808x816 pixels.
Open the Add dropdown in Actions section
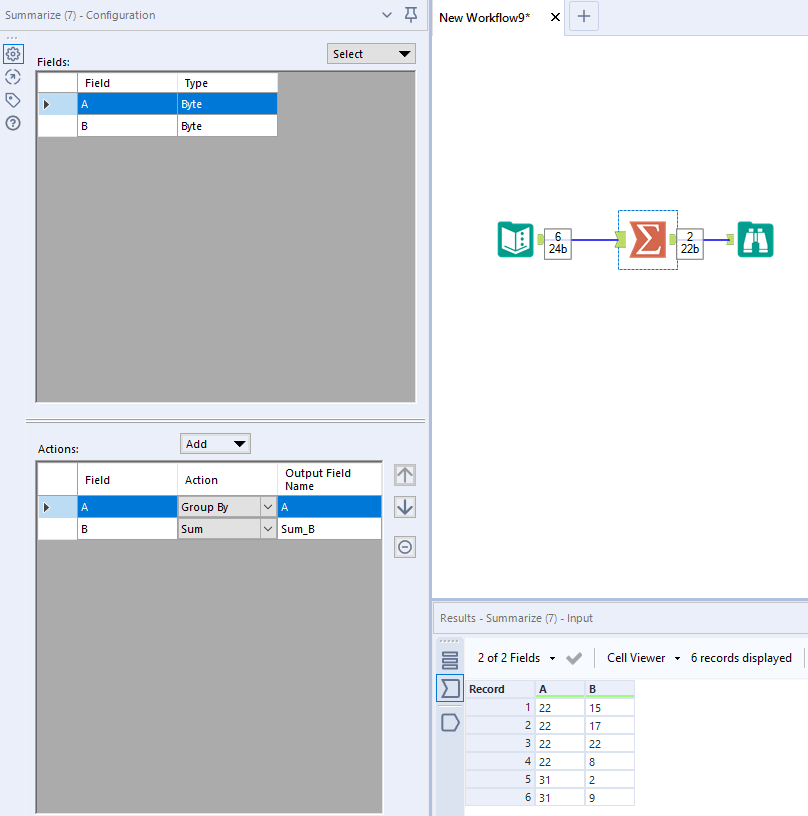[215, 443]
